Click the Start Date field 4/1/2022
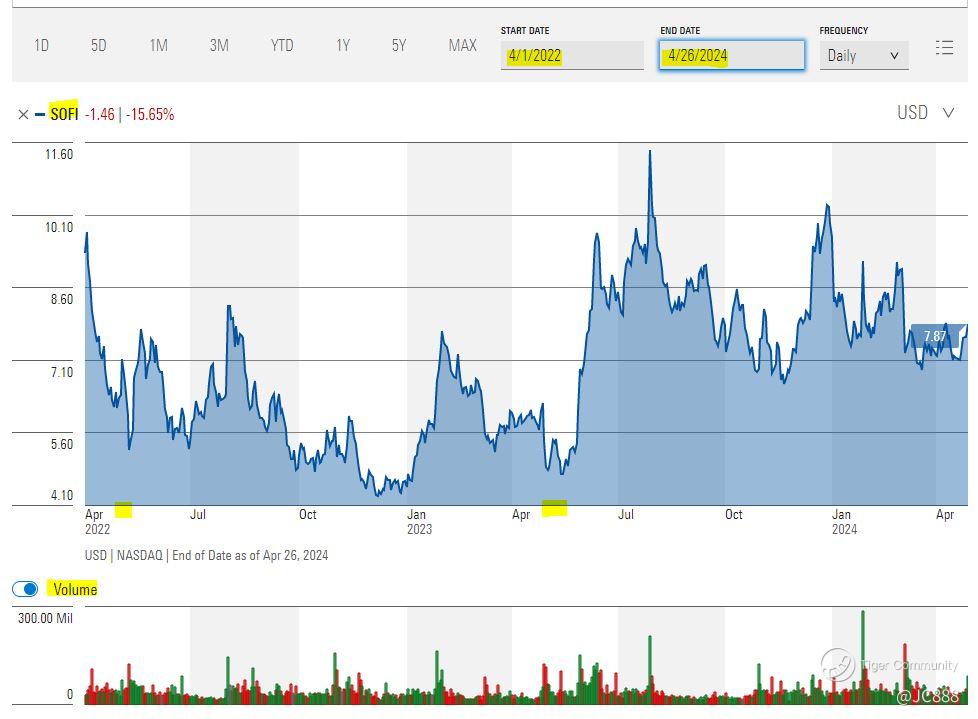This screenshot has height=719, width=978. click(572, 55)
